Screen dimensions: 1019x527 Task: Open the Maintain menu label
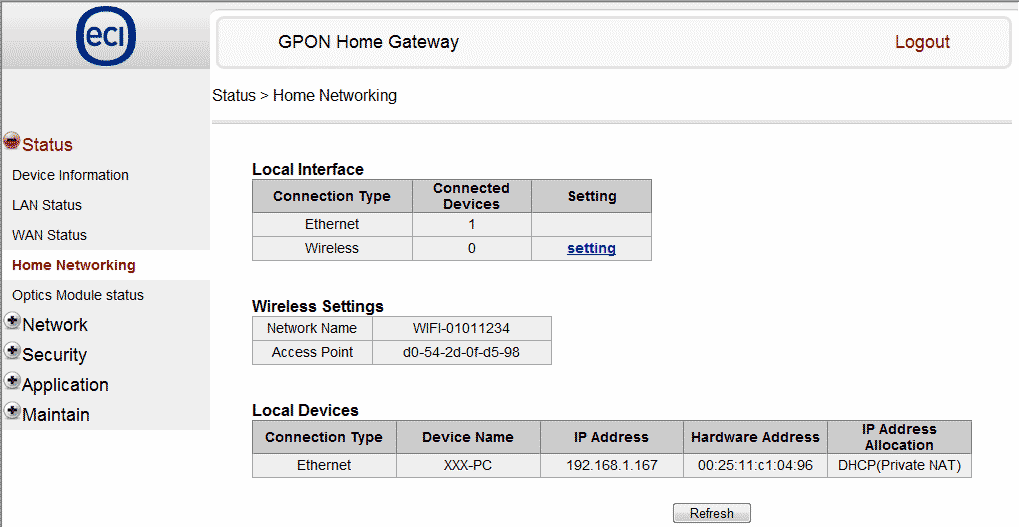click(56, 415)
